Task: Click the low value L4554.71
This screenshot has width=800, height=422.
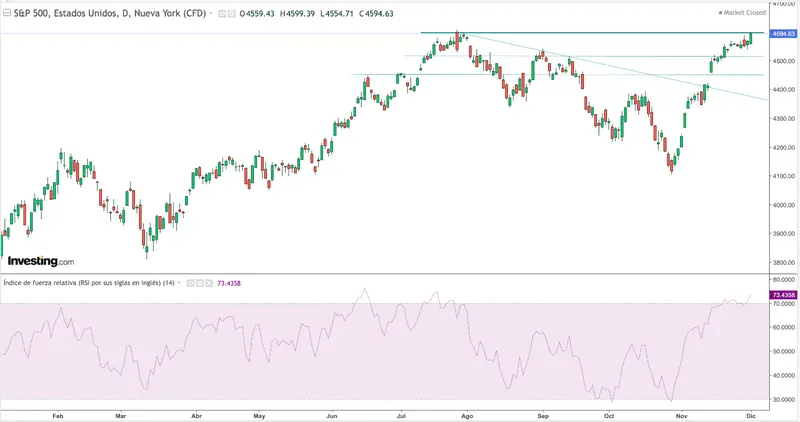Action: coord(336,14)
